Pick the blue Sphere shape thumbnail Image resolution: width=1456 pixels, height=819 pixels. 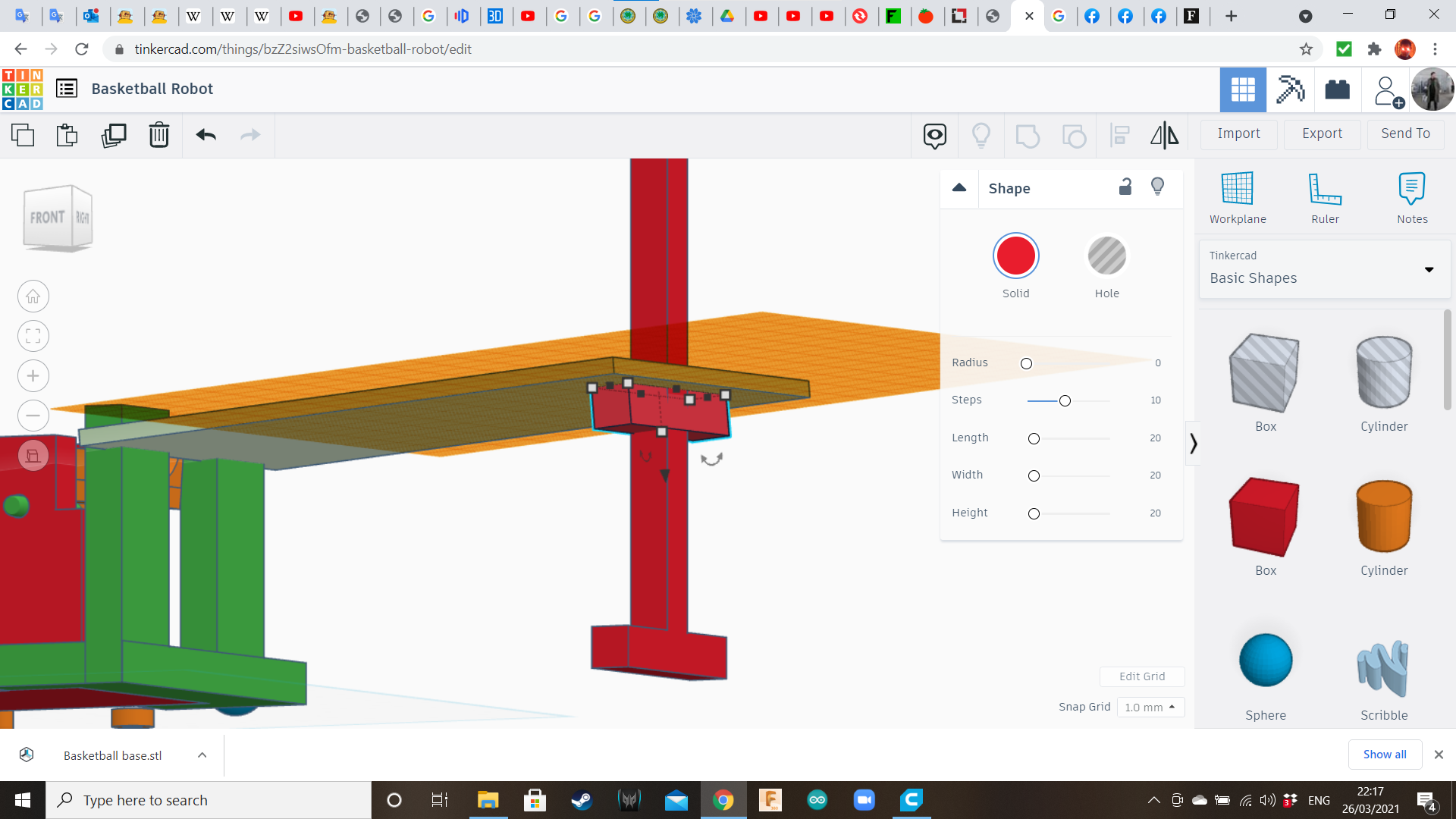tap(1265, 660)
